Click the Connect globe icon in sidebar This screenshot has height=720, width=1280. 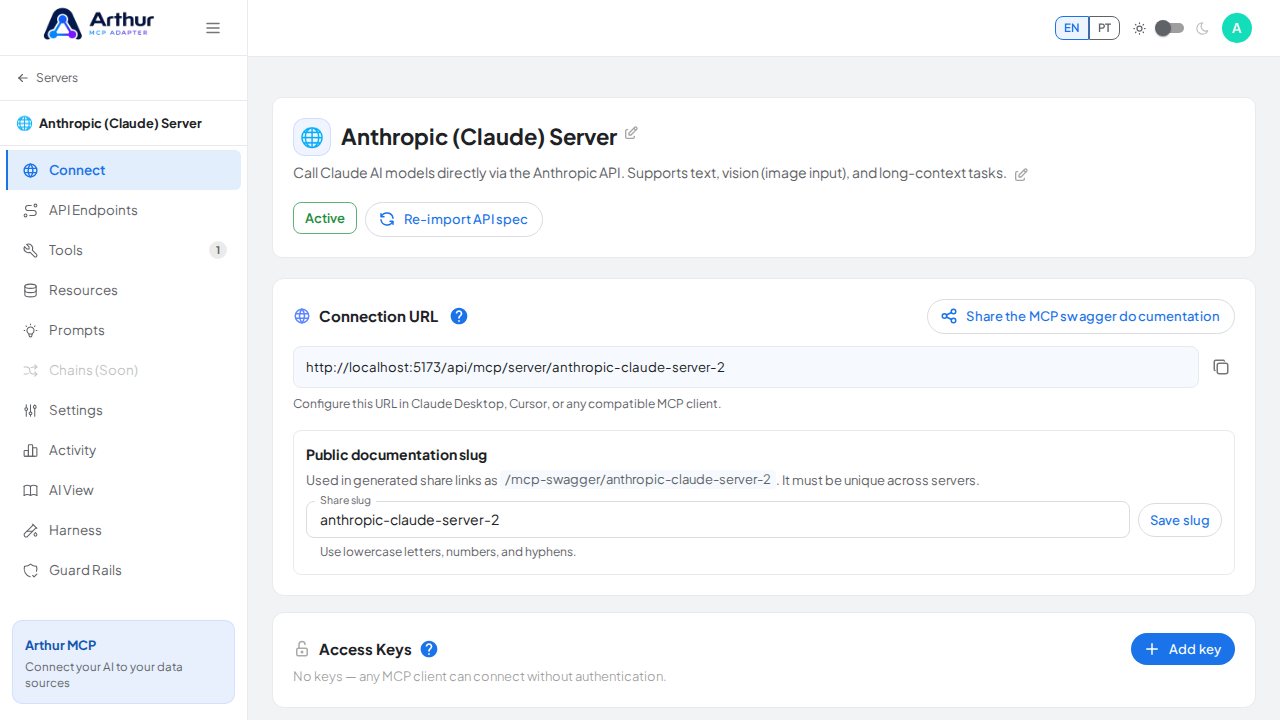[x=30, y=170]
